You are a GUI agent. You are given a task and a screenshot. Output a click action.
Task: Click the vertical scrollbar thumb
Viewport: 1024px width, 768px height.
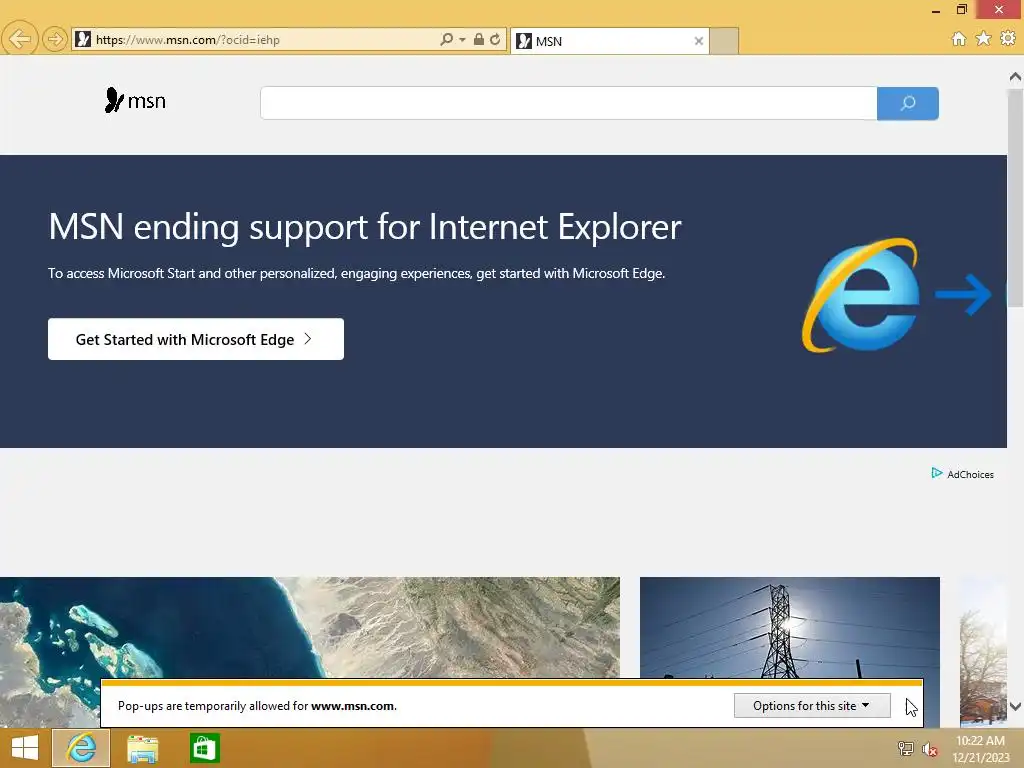1015,197
